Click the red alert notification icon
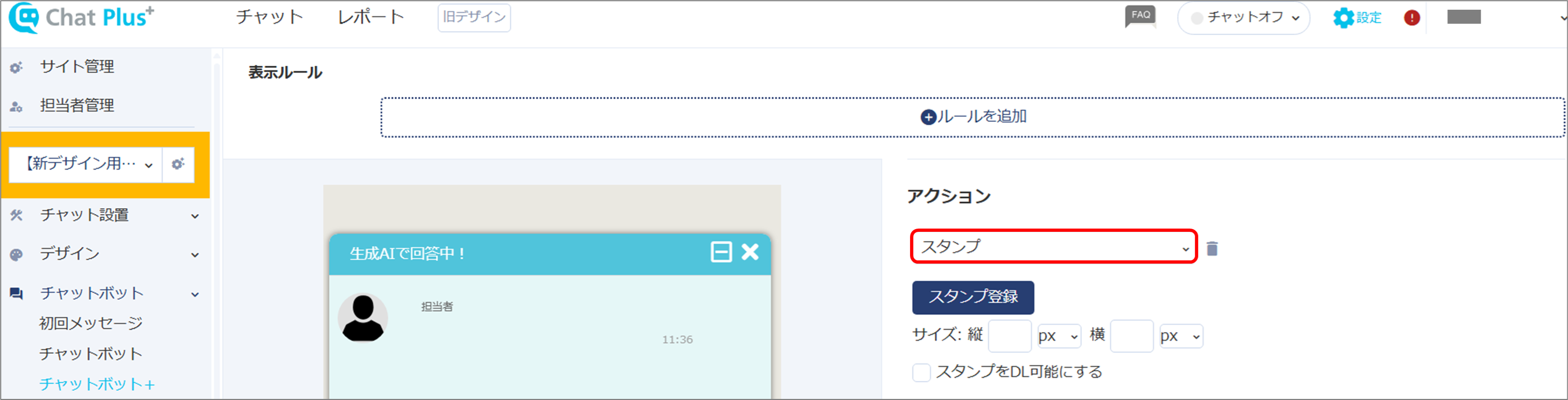Image resolution: width=1568 pixels, height=400 pixels. [1411, 18]
